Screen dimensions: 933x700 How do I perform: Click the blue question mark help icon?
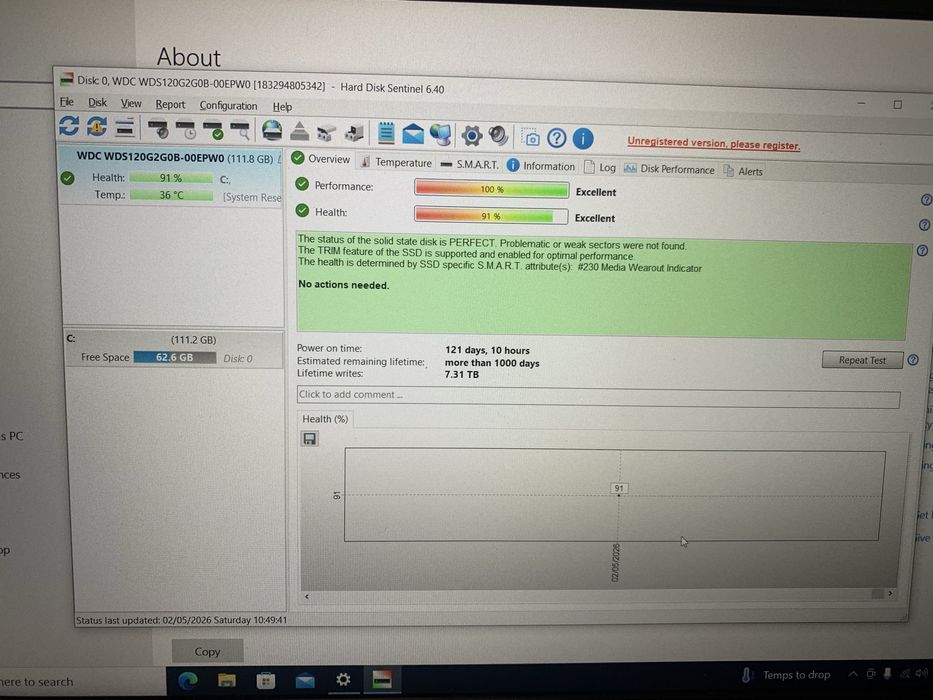556,138
